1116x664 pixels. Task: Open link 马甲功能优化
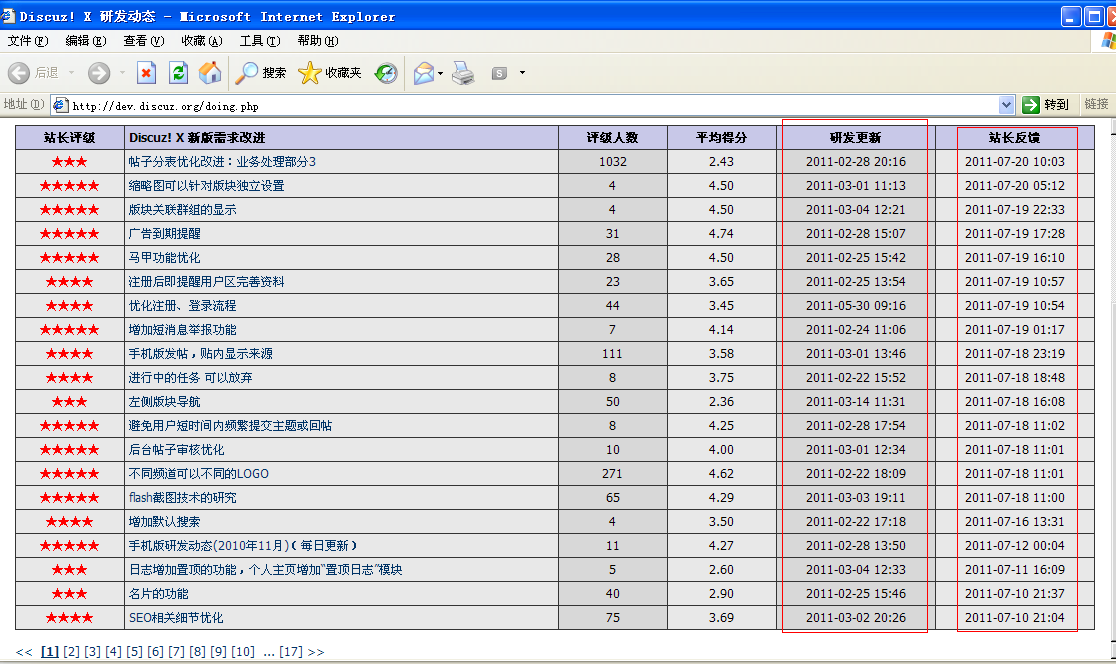[164, 258]
